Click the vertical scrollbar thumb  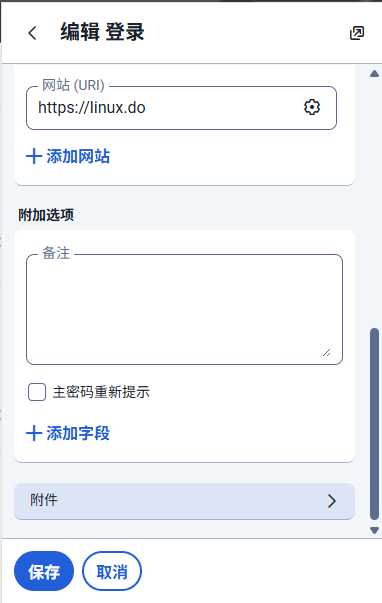(374, 424)
